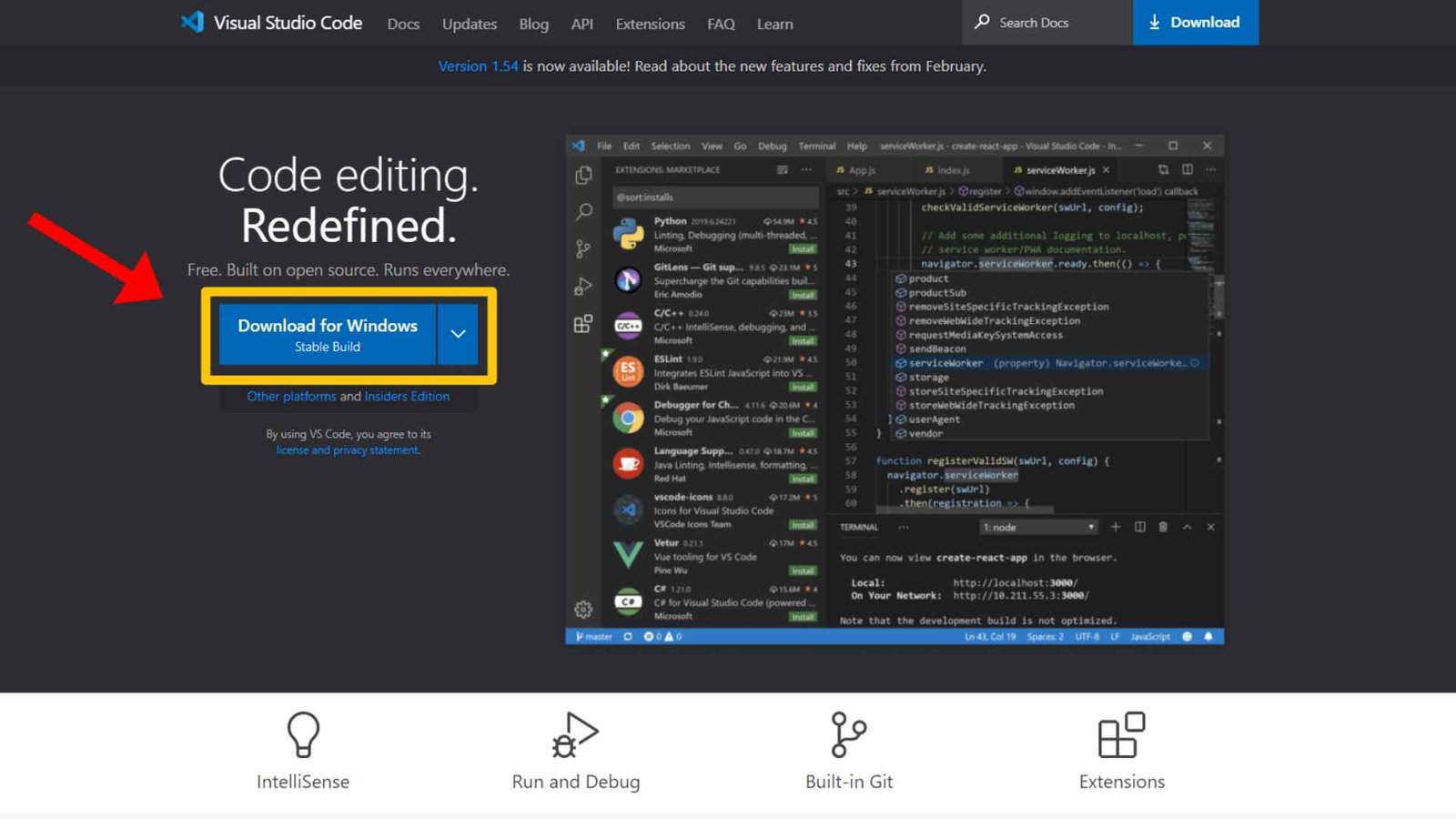Image resolution: width=1456 pixels, height=819 pixels.
Task: Open Extensions in the top site navigation
Action: 650,24
